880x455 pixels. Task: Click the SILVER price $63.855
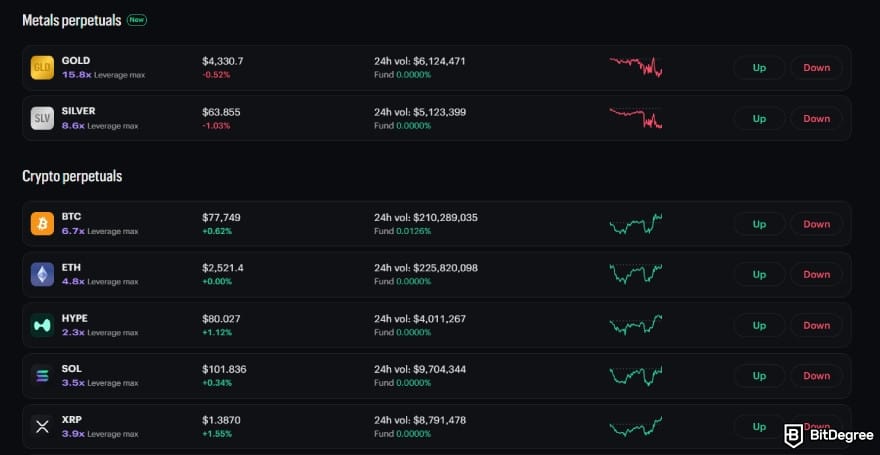pyautogui.click(x=221, y=112)
